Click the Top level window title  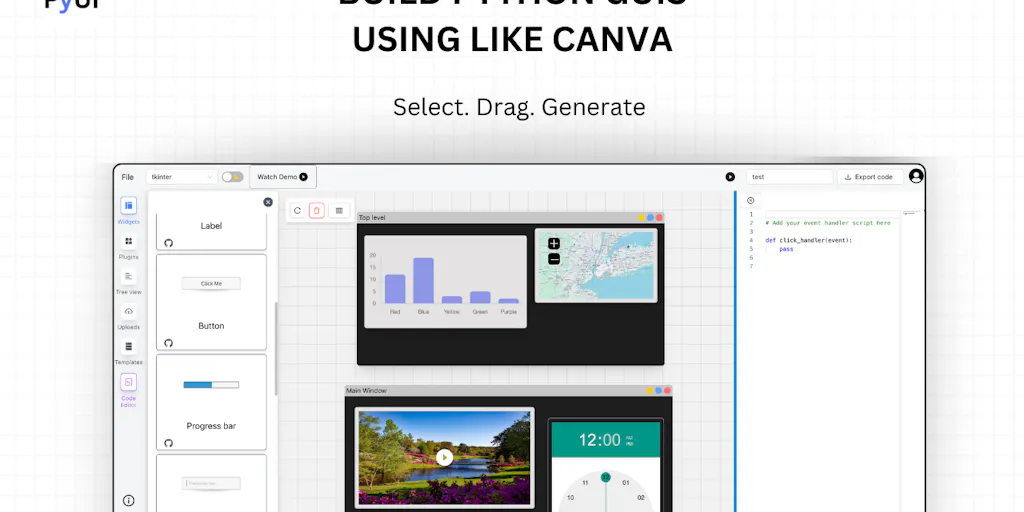pyautogui.click(x=372, y=217)
